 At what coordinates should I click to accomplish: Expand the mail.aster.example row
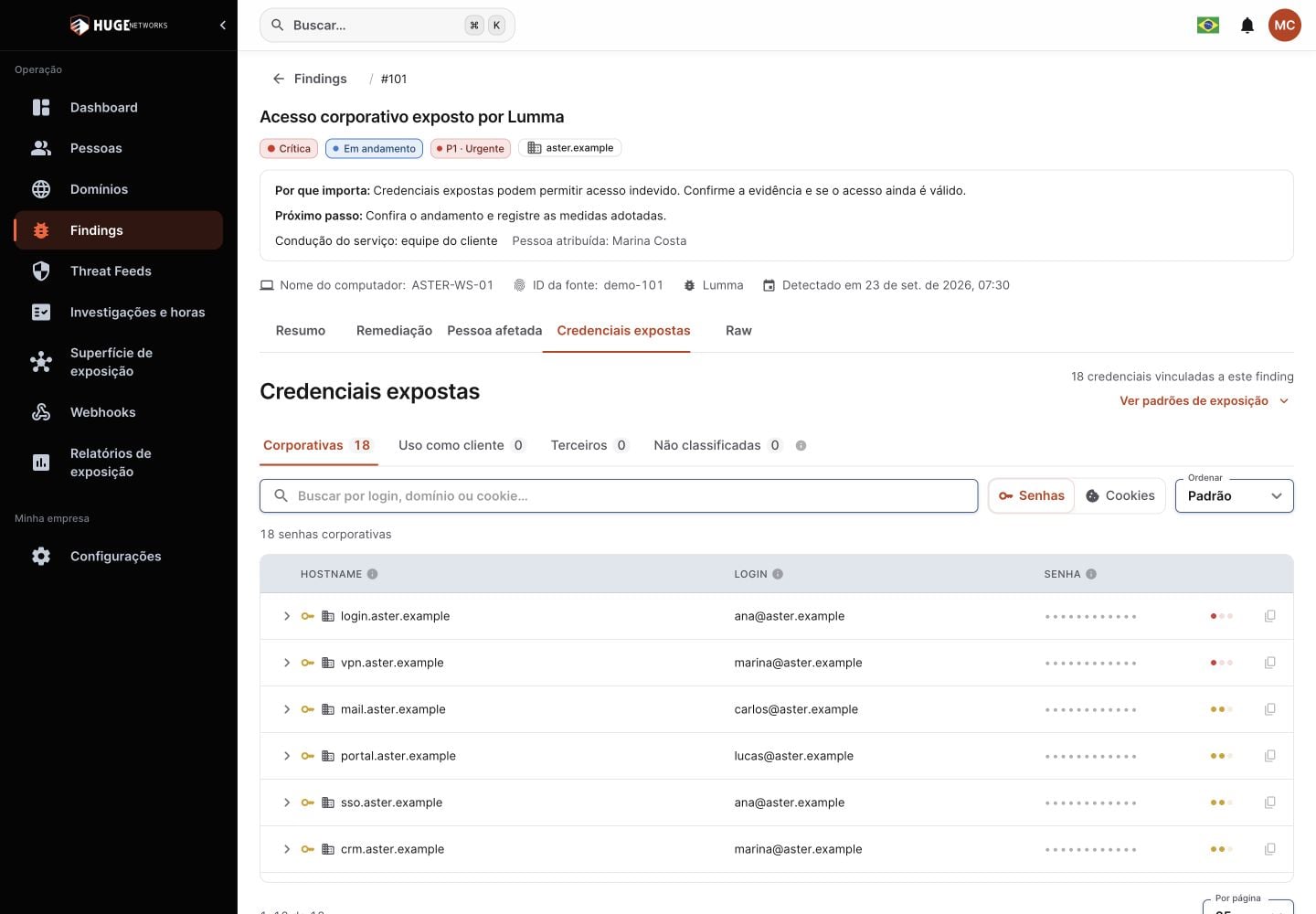pyautogui.click(x=287, y=709)
